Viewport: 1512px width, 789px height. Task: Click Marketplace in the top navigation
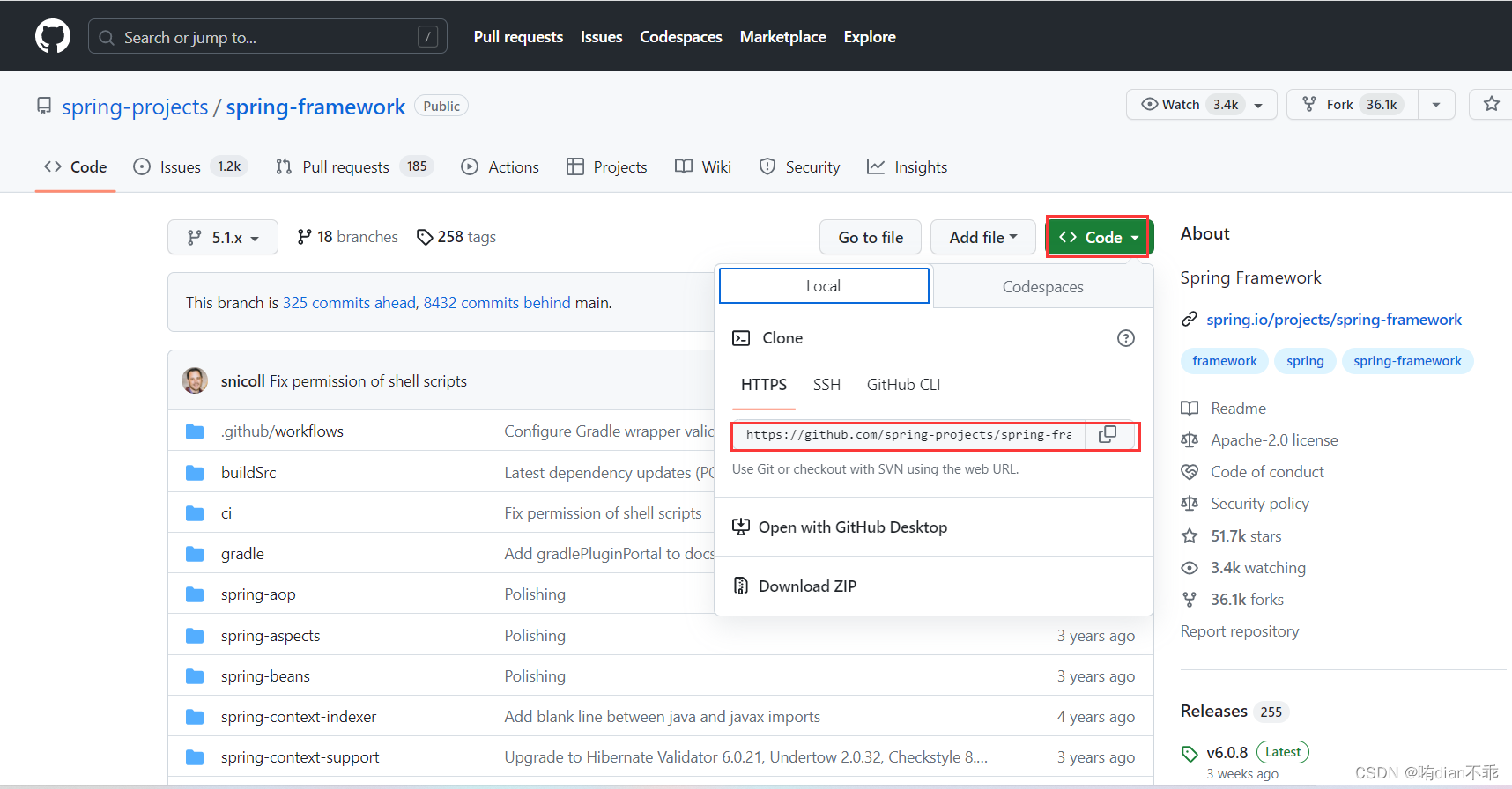tap(782, 37)
